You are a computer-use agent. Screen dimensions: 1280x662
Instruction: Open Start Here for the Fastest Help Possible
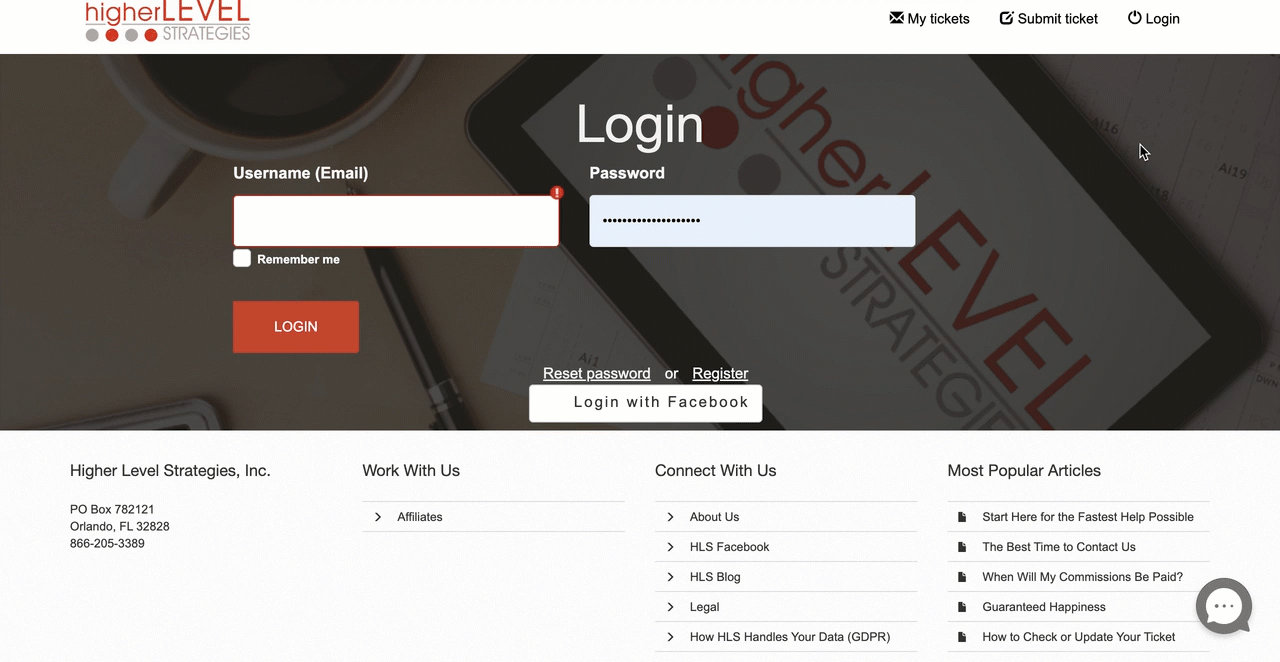tap(1088, 517)
